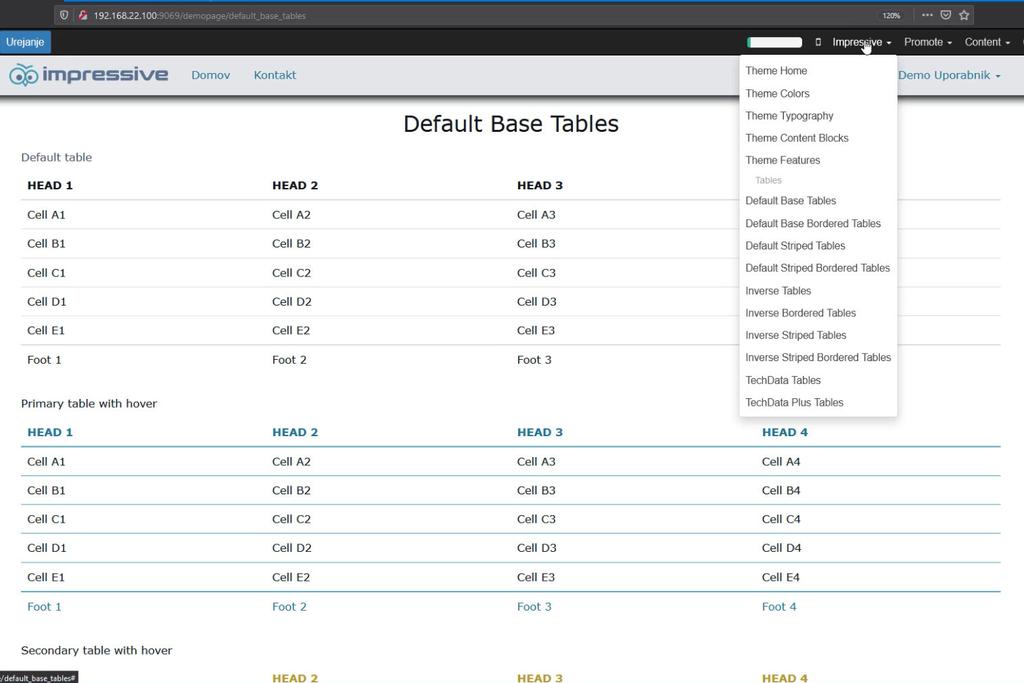1024x683 pixels.
Task: Select Inverse Bordered Tables entry
Action: click(x=800, y=313)
